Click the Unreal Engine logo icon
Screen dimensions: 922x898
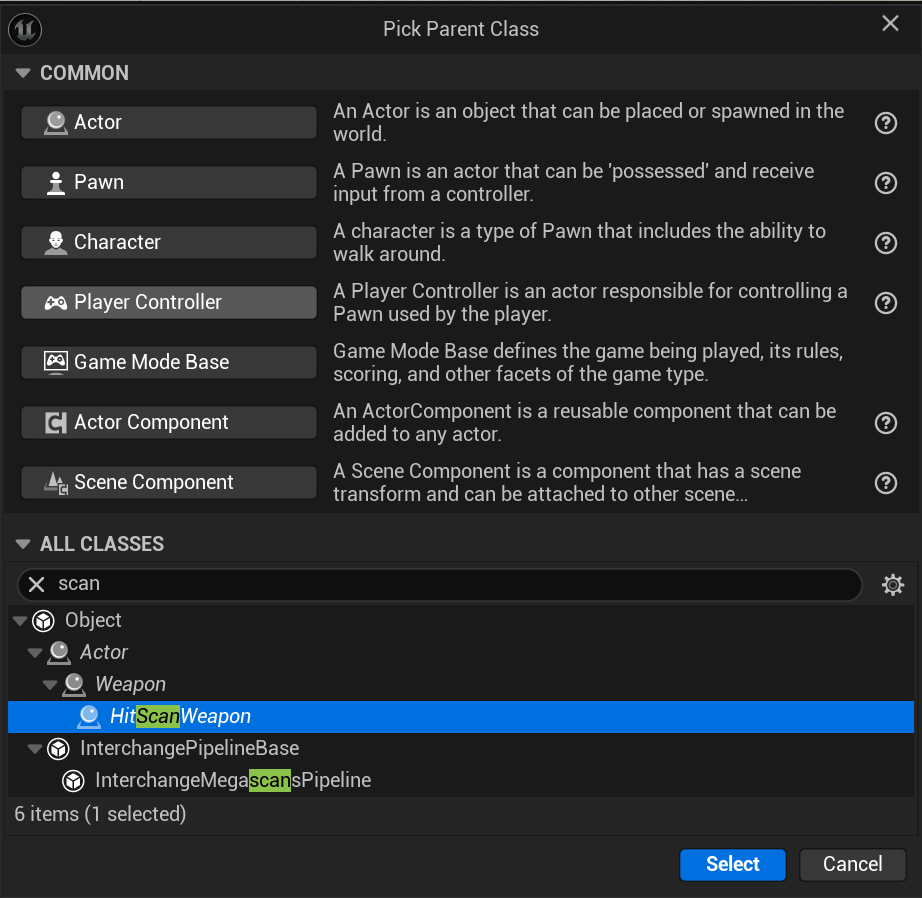pos(24,29)
